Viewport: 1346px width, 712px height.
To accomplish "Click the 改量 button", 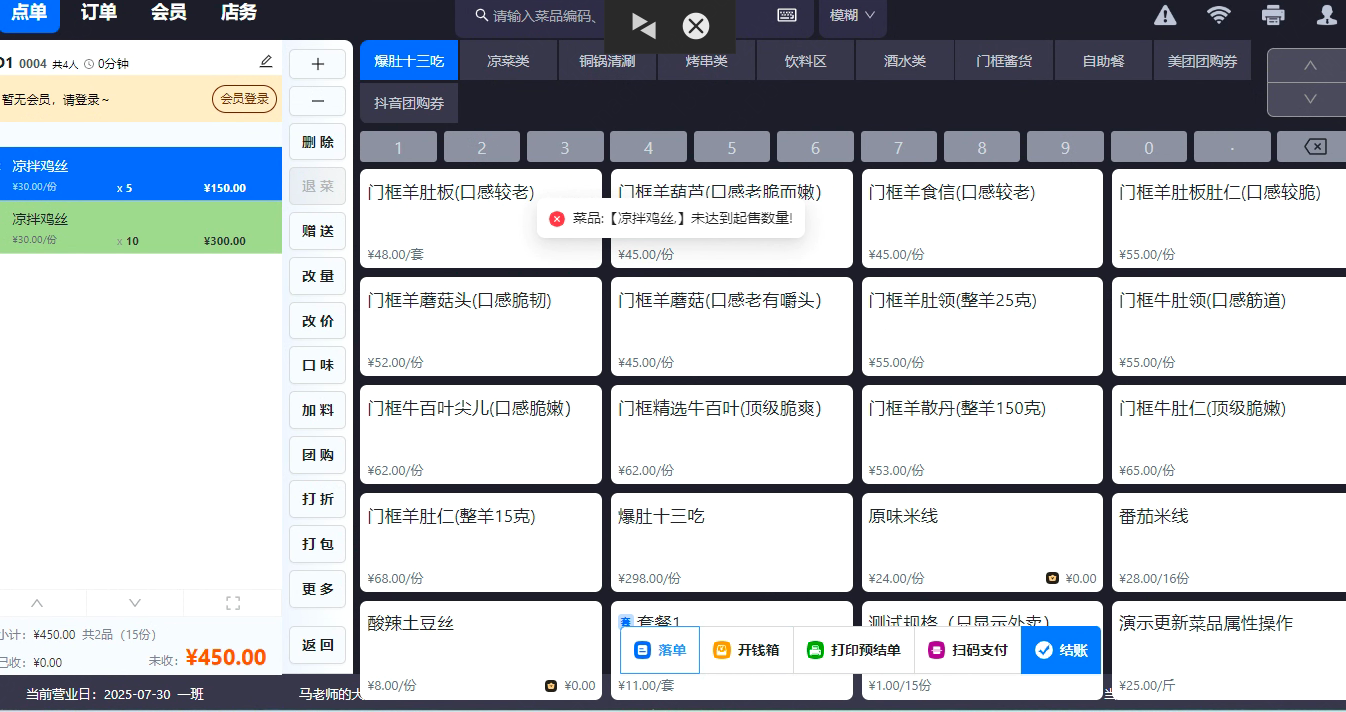I will tap(318, 276).
